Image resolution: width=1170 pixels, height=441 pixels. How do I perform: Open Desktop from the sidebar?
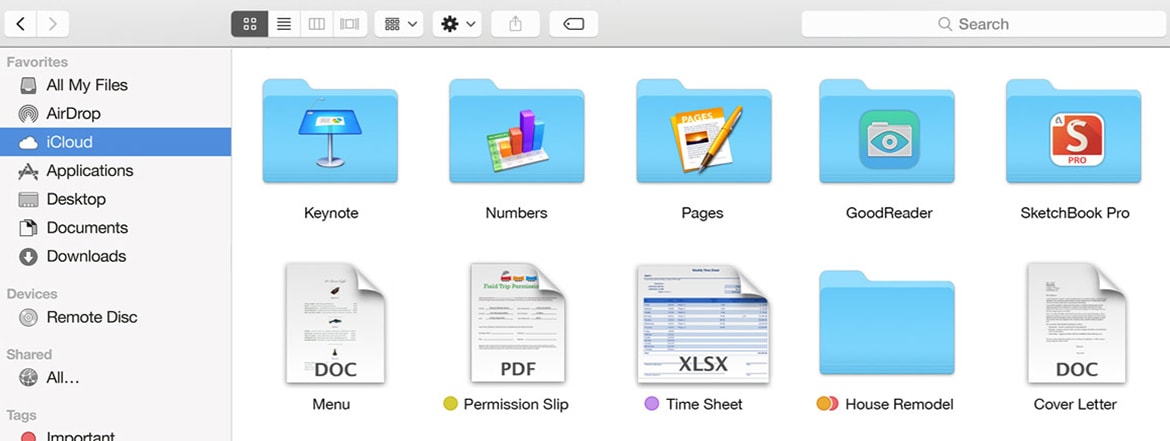116,199
